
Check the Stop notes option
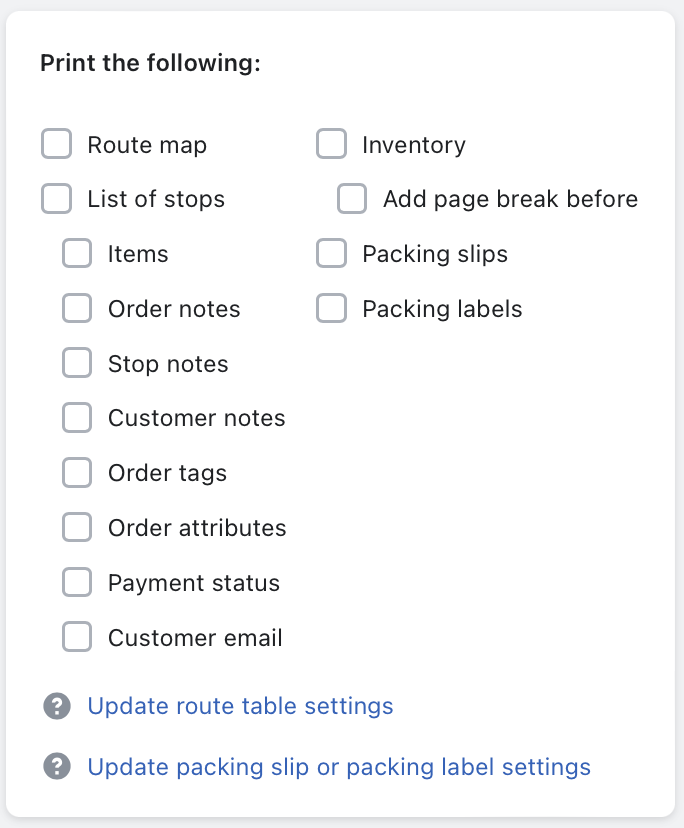point(77,363)
